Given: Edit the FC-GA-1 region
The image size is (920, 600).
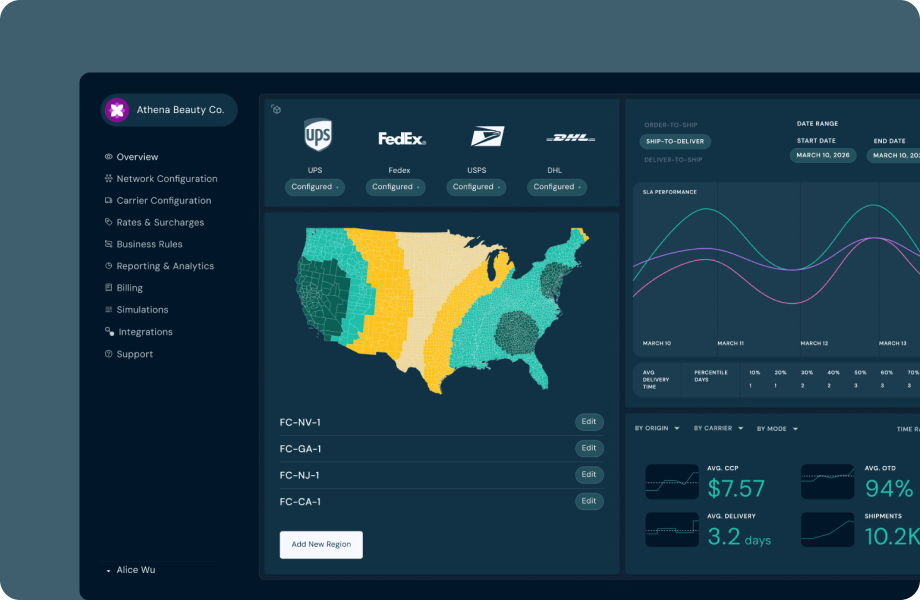Looking at the screenshot, I should [589, 448].
